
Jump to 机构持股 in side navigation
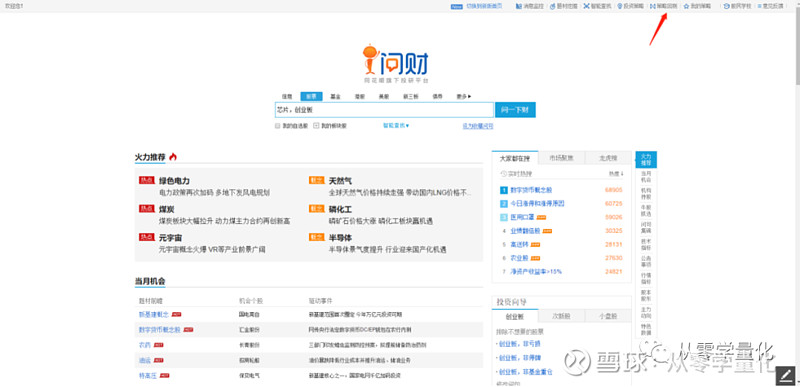[646, 193]
